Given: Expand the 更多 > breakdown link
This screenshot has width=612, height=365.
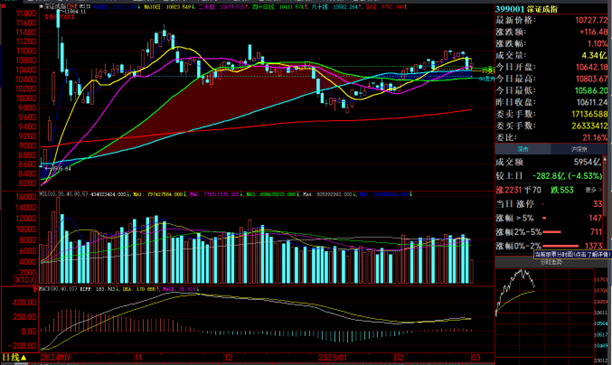Looking at the screenshot, I should pyautogui.click(x=593, y=190).
